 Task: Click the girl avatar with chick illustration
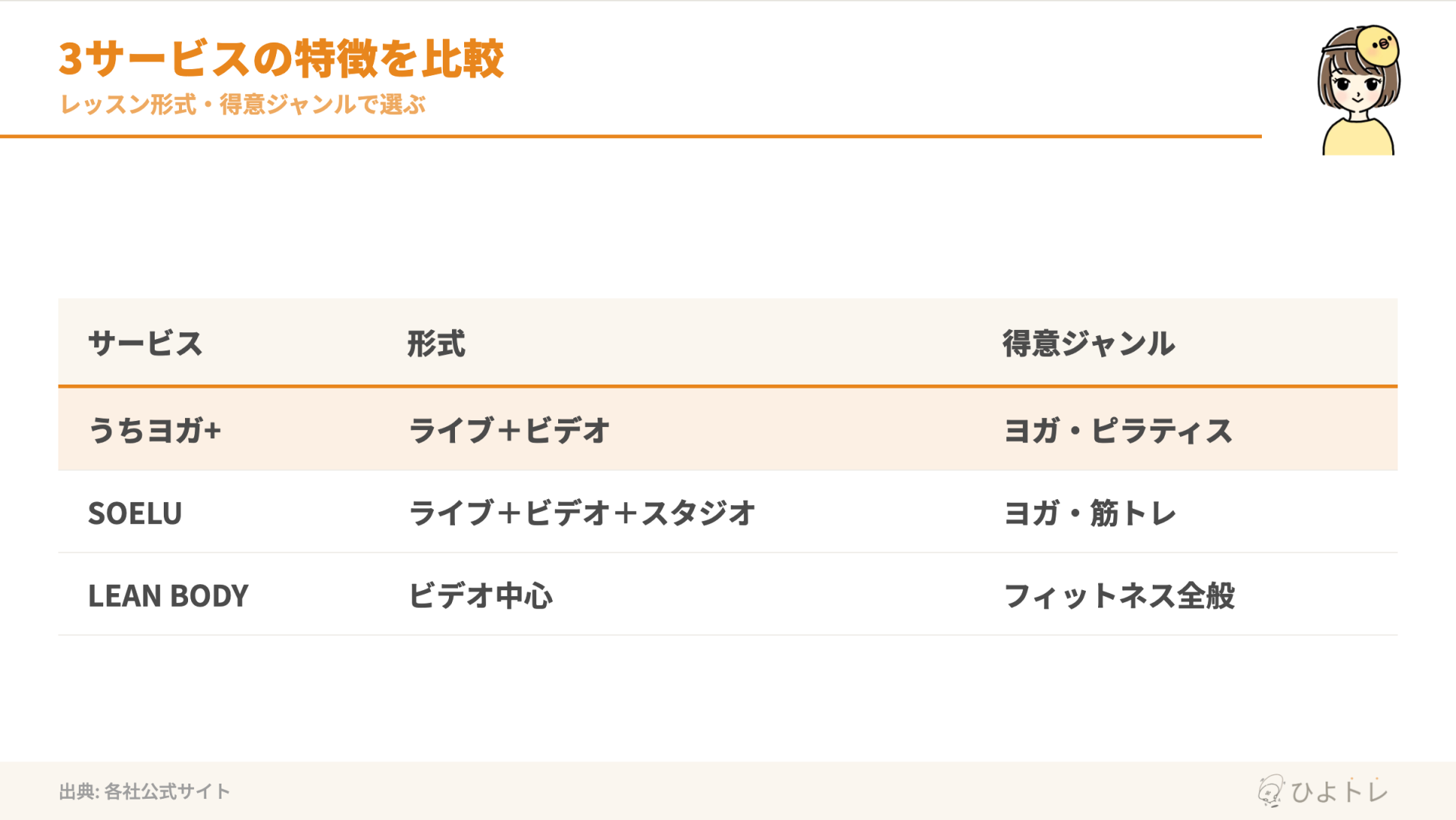pyautogui.click(x=1358, y=90)
